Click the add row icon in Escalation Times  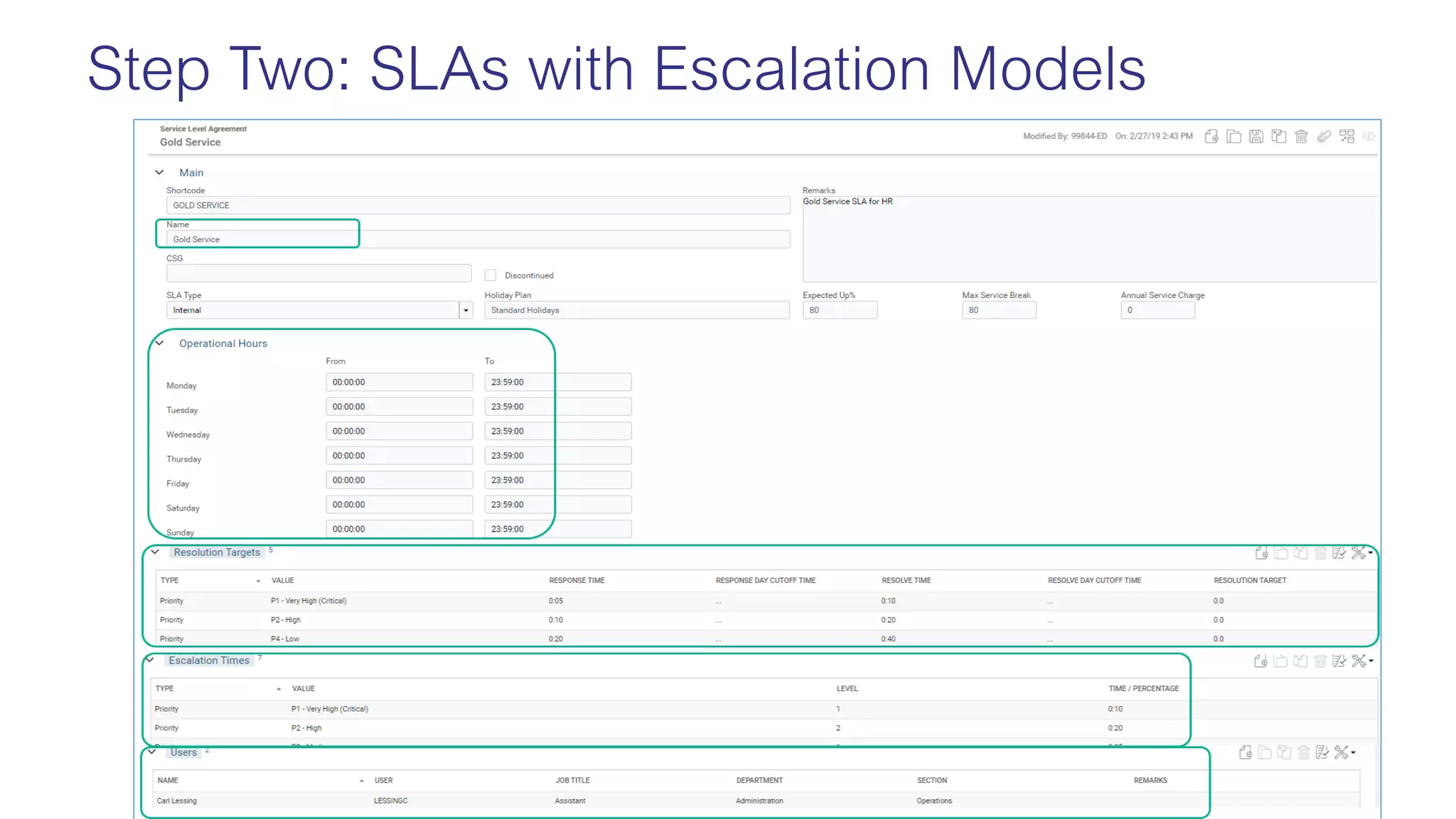(x=1260, y=661)
